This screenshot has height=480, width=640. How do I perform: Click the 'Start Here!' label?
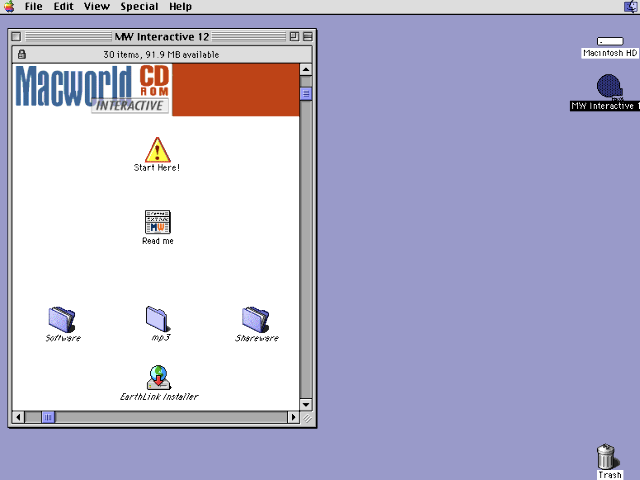(x=157, y=168)
